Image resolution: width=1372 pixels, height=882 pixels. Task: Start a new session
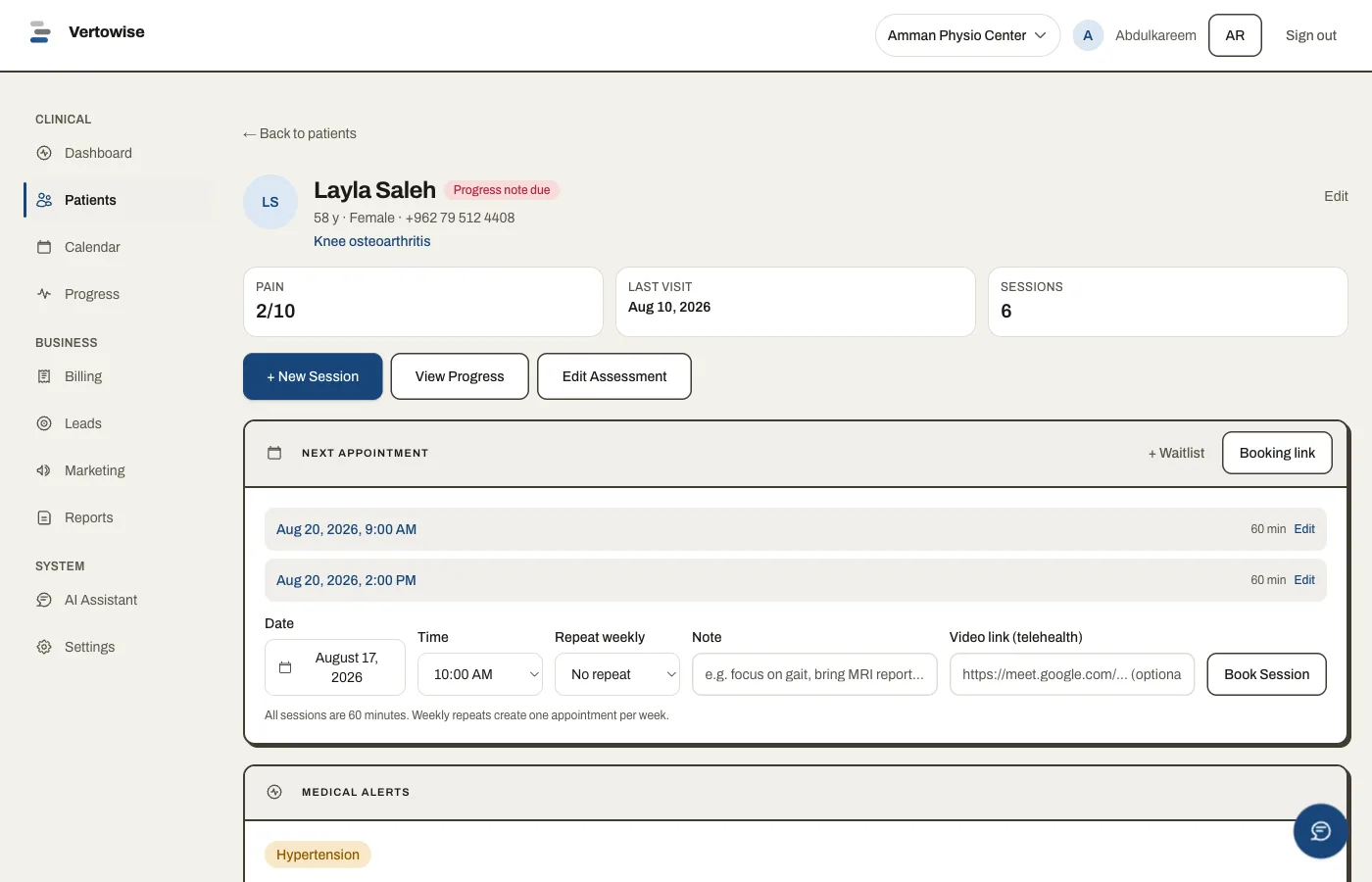313,376
